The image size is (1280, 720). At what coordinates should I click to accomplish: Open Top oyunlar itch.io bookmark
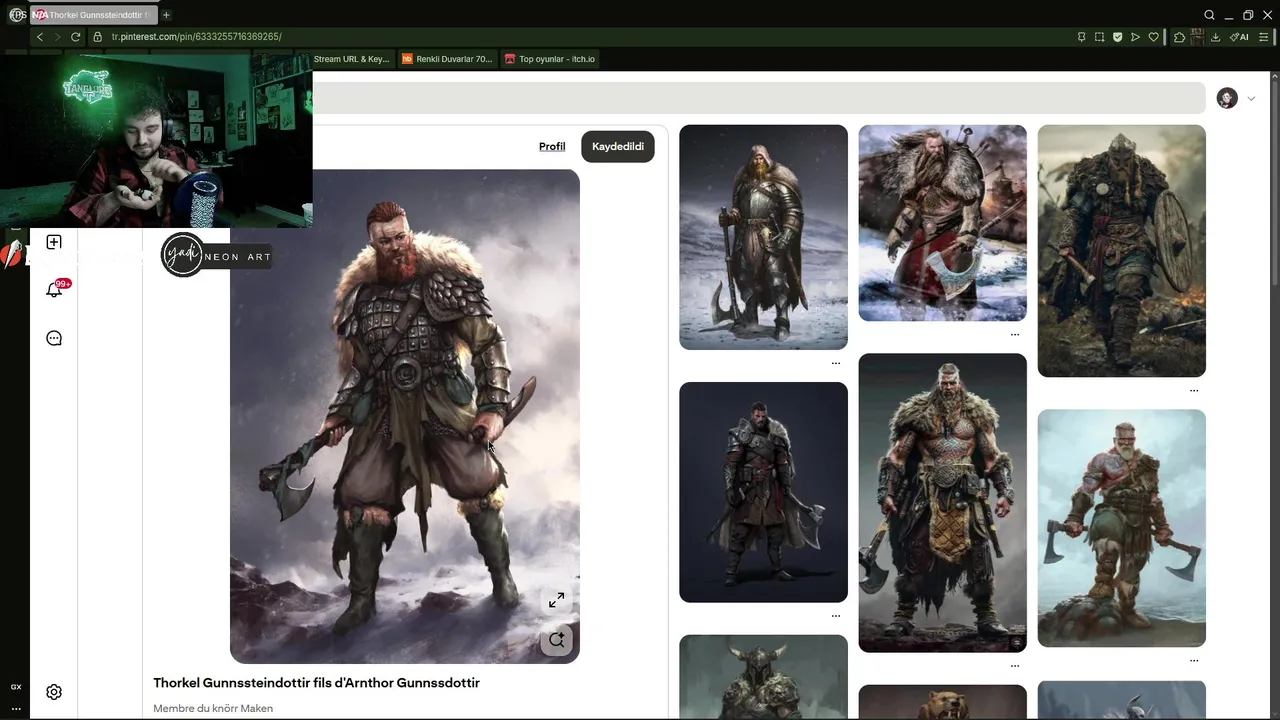550,59
